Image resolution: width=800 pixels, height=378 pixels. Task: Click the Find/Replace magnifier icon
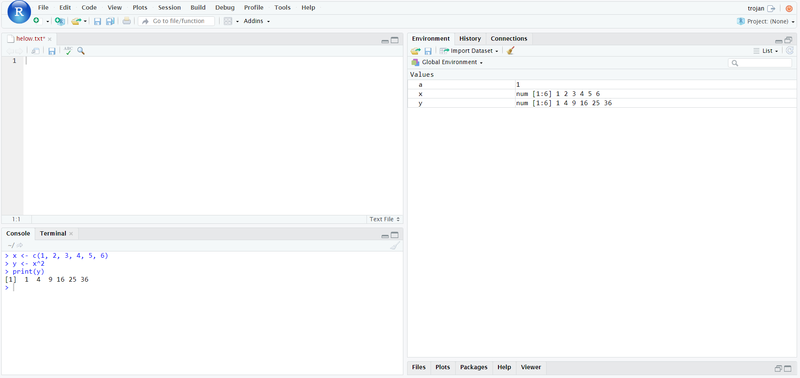(x=81, y=51)
